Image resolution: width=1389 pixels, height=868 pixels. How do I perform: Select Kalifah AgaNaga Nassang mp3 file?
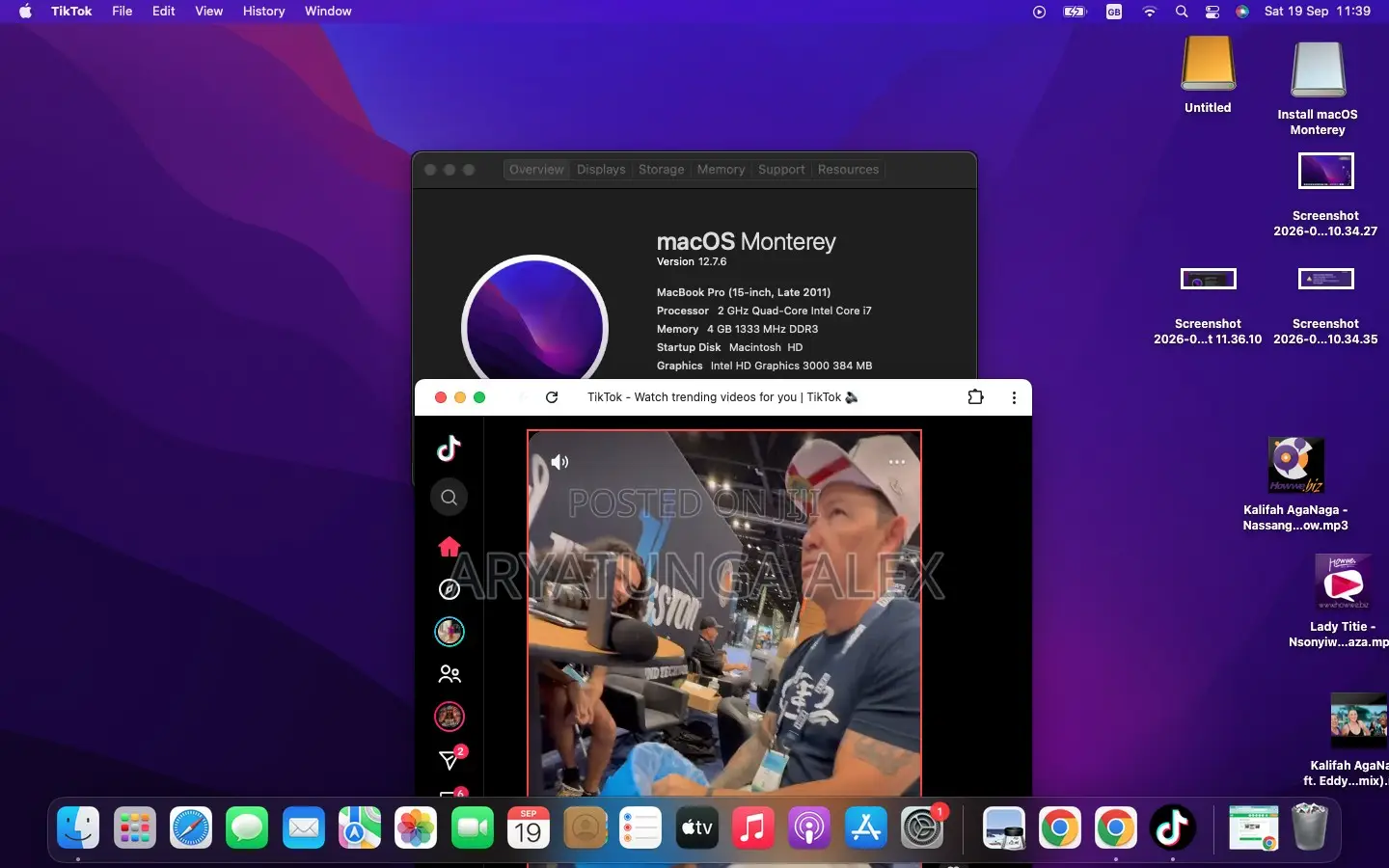tap(1295, 484)
